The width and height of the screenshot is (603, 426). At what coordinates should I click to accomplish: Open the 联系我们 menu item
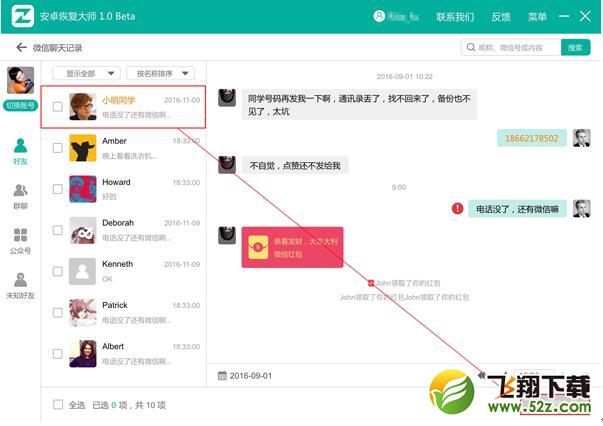click(x=455, y=17)
